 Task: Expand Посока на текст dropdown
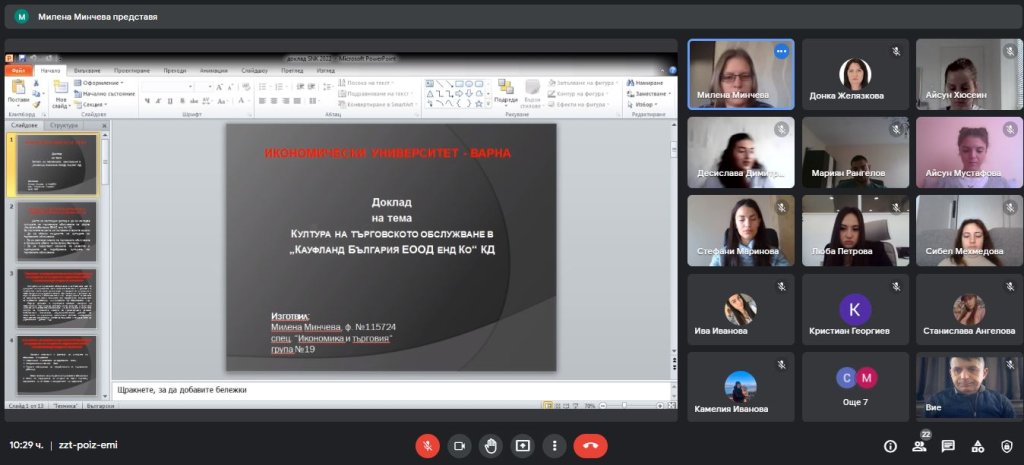366,83
